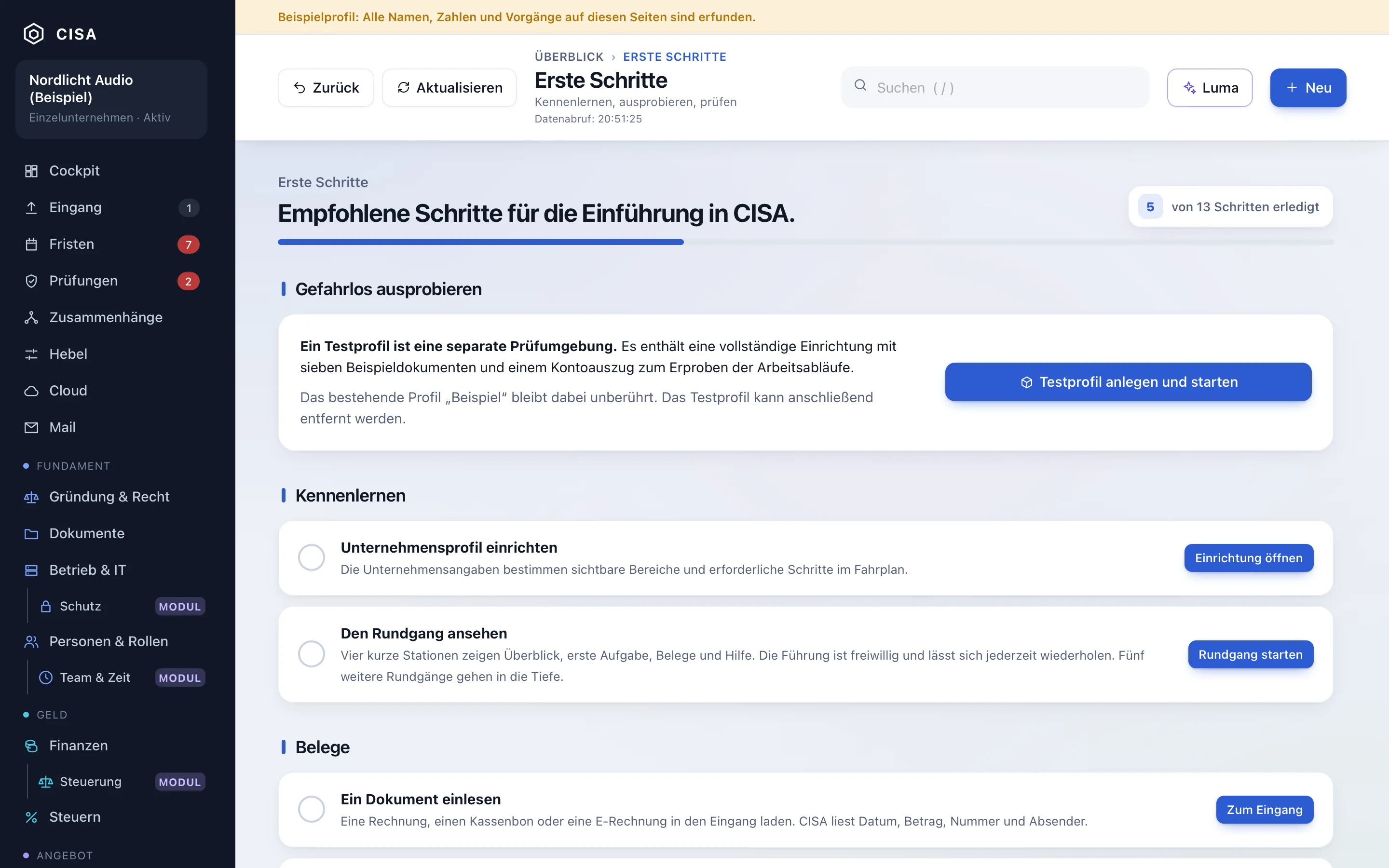The image size is (1389, 868).
Task: Click the ERSTE SCHRITTE breadcrumb
Action: (675, 57)
